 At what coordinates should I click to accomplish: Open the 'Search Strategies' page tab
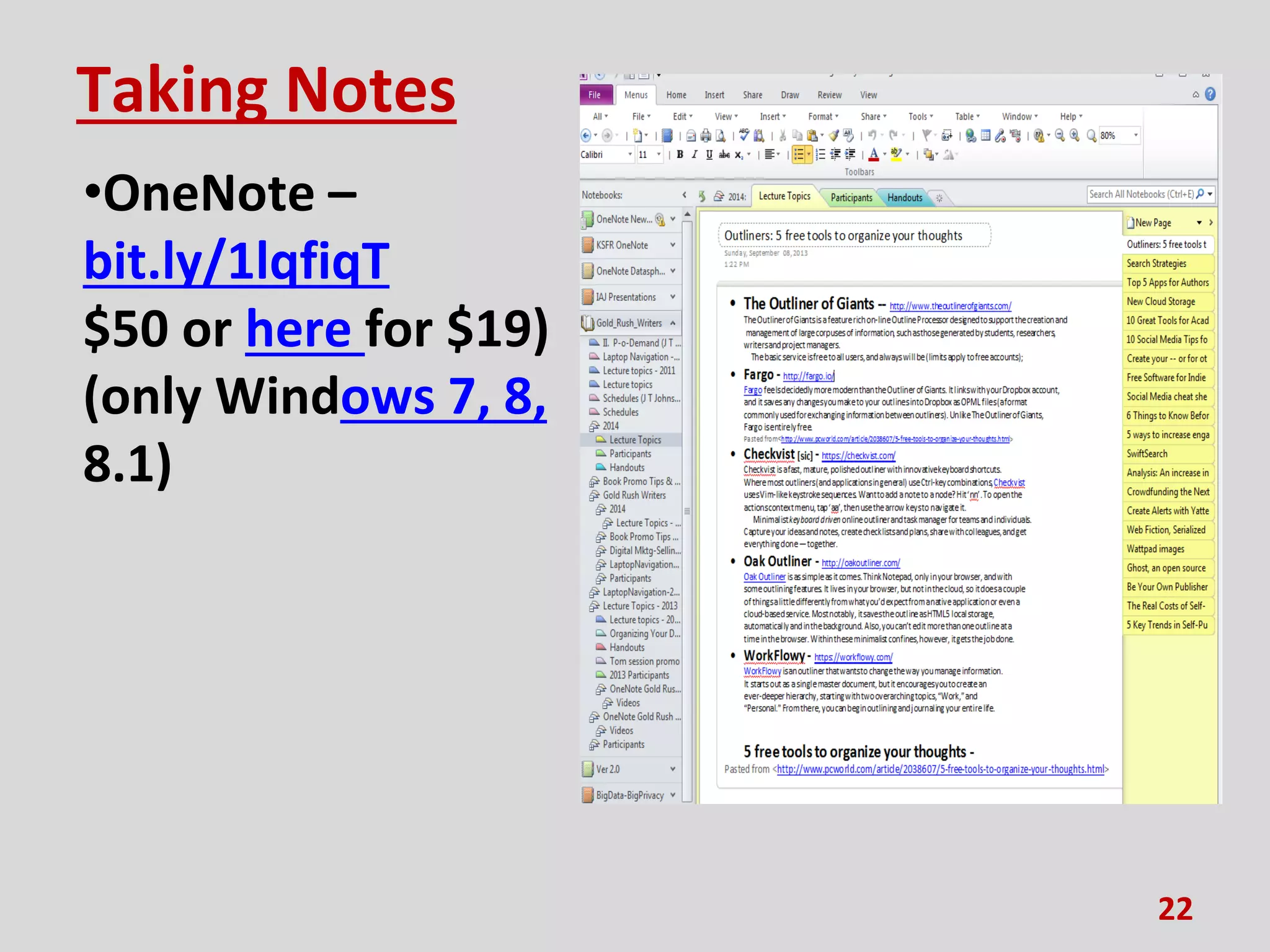(x=1168, y=263)
